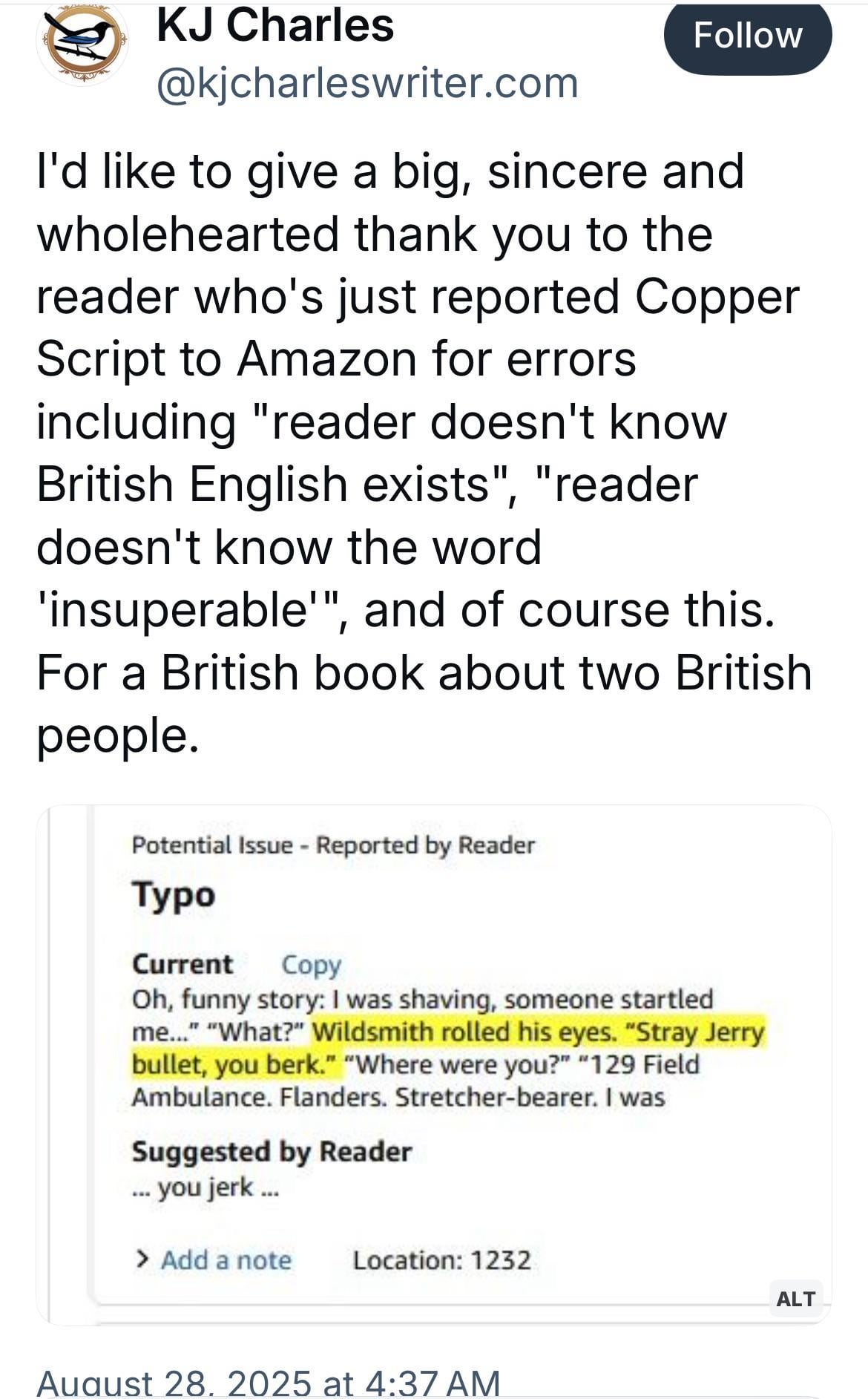
Task: Click the yellow highlighted Wildsmith passage
Action: pos(448,1048)
